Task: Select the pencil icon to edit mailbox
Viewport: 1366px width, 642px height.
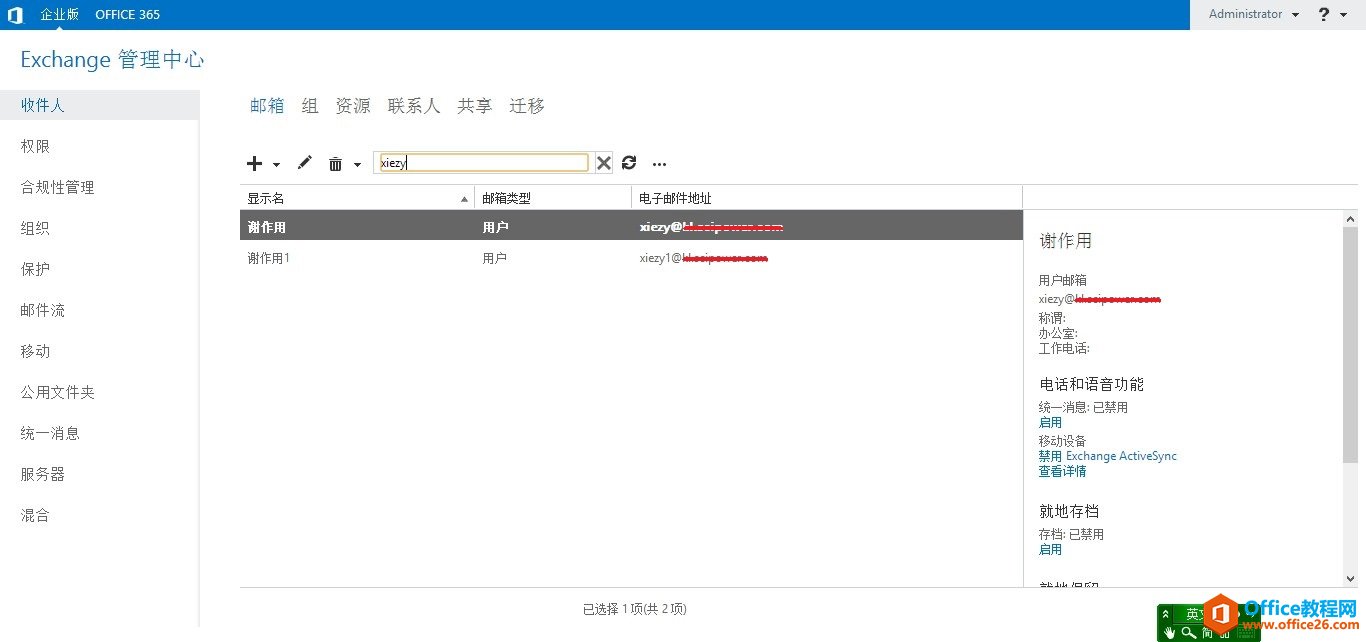Action: pos(305,163)
